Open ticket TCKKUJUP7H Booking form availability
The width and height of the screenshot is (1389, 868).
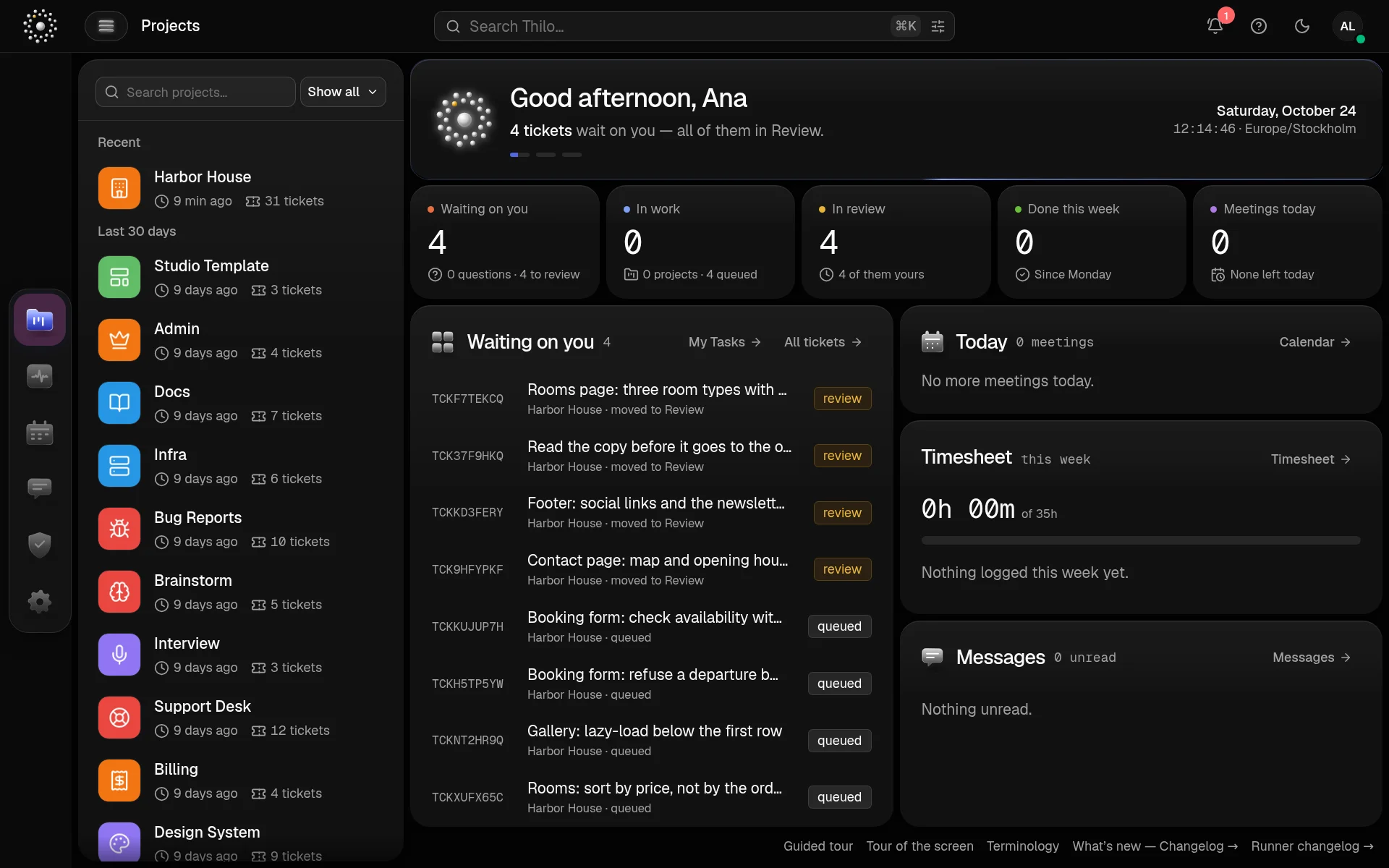651,626
